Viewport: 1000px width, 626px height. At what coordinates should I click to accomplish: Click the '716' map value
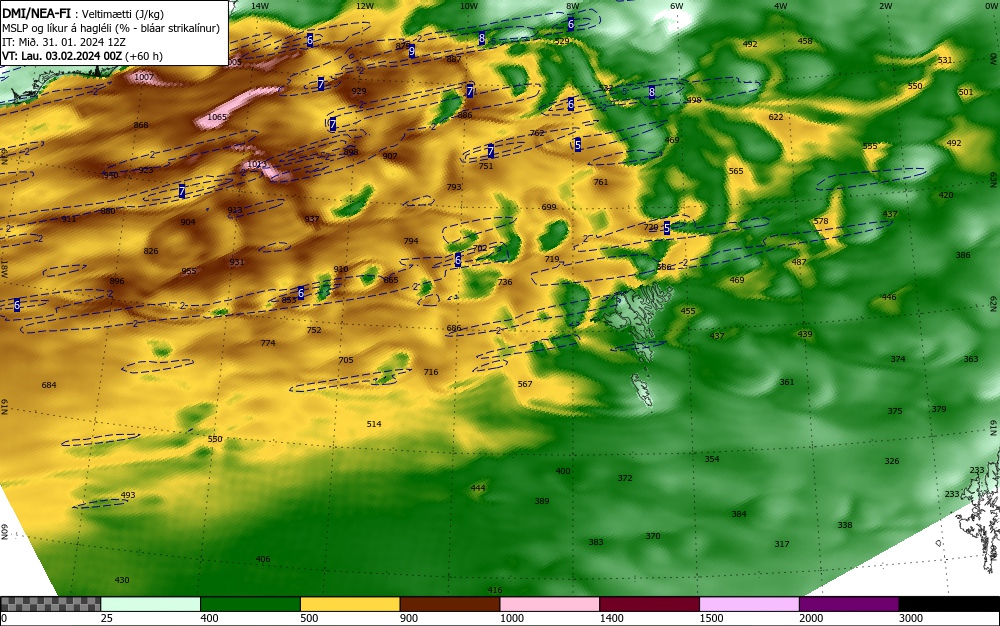pos(431,372)
